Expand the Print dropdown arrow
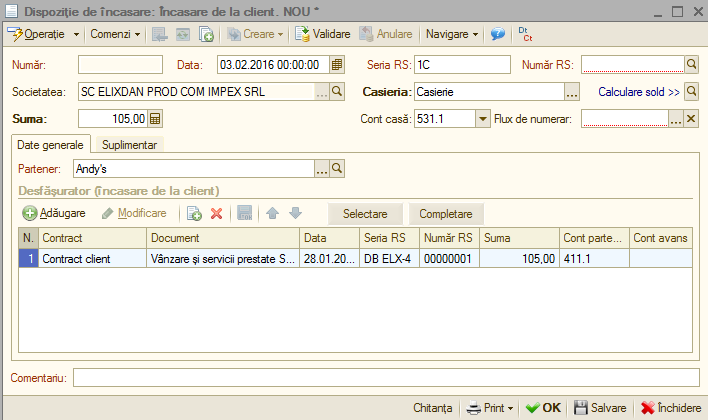This screenshot has width=708, height=420. 510,408
